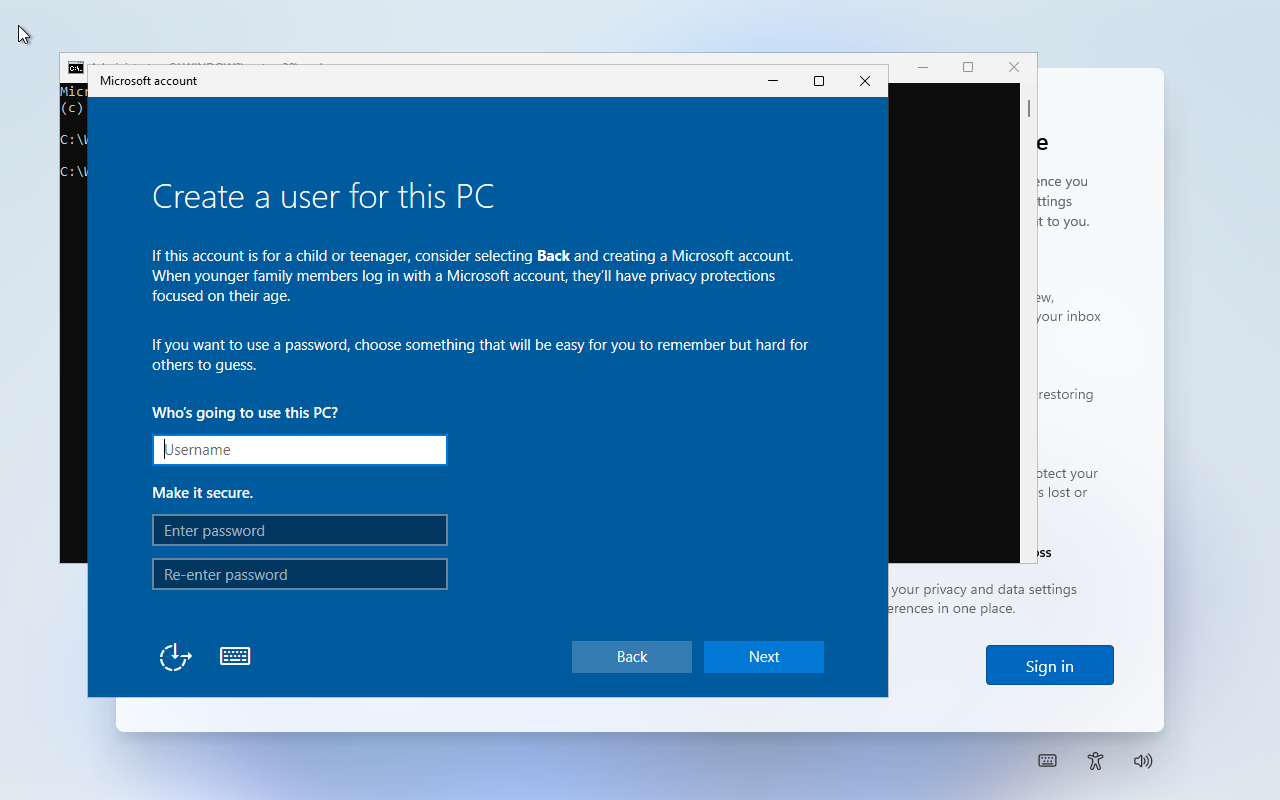Open the on-screen keyboard icon in dialog
1280x800 pixels.
[235, 656]
